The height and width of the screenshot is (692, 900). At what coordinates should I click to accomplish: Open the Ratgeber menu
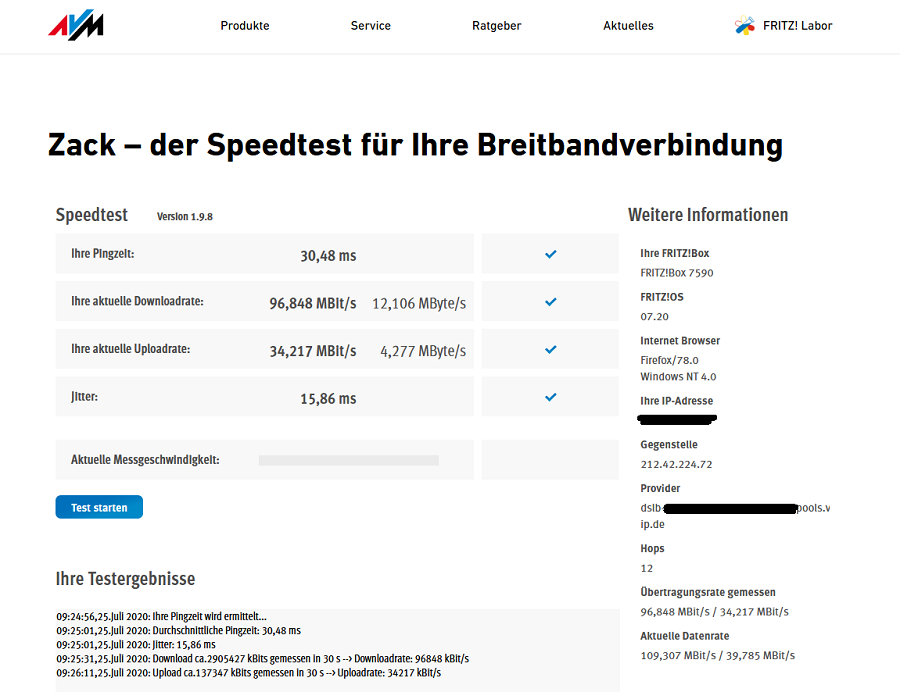point(496,25)
